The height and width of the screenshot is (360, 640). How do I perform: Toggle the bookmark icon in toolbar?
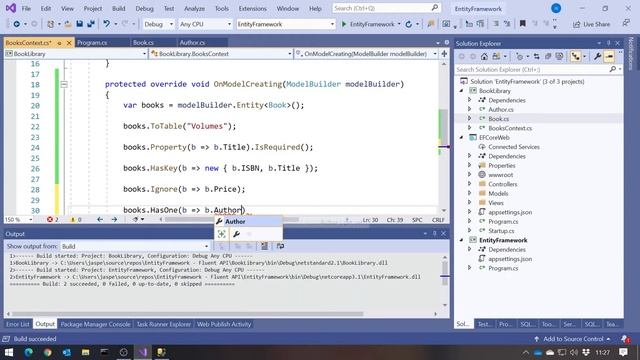click(x=522, y=24)
